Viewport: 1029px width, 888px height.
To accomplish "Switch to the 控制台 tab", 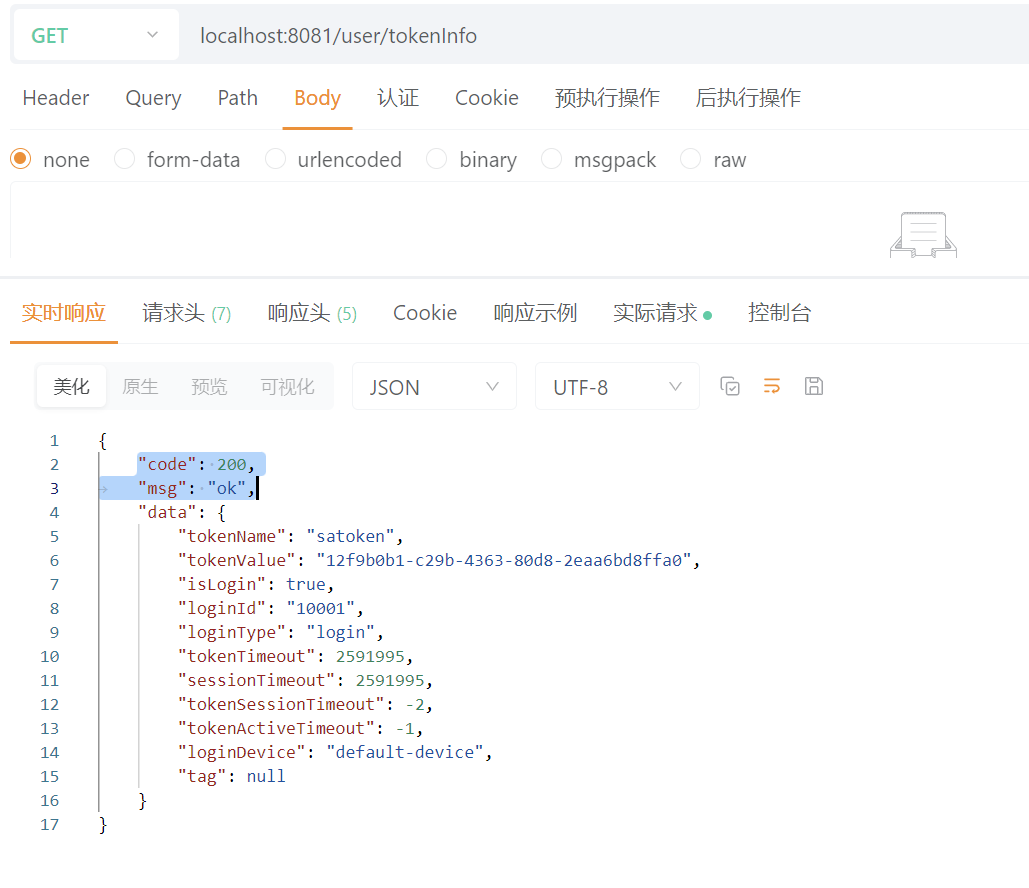I will 779,313.
